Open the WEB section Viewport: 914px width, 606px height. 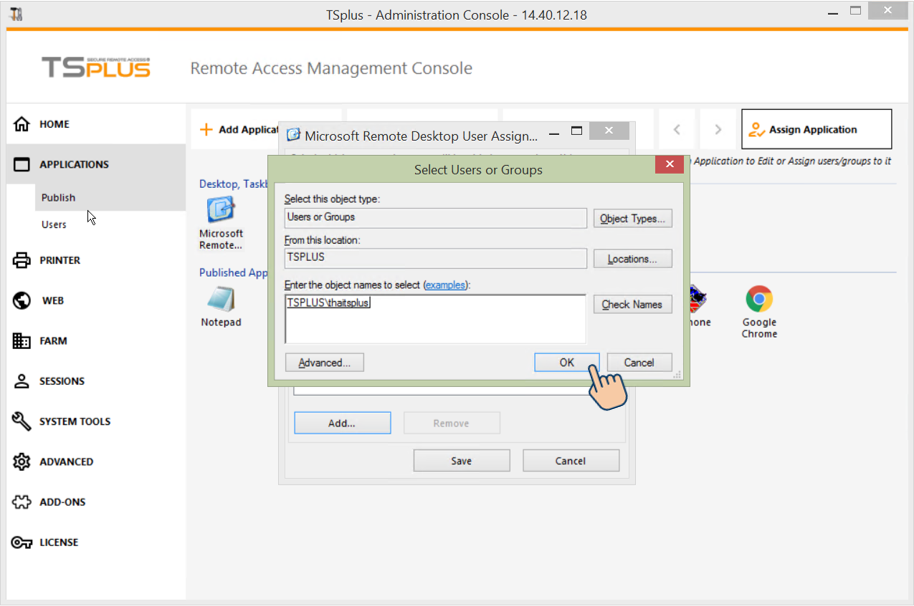(x=52, y=301)
